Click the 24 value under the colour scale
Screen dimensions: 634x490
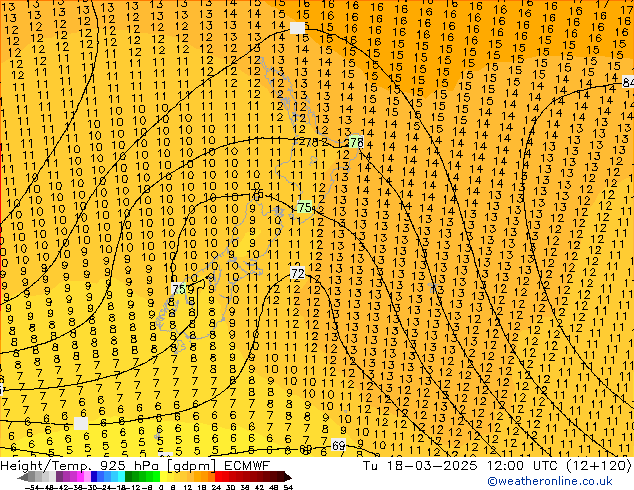tap(216, 487)
